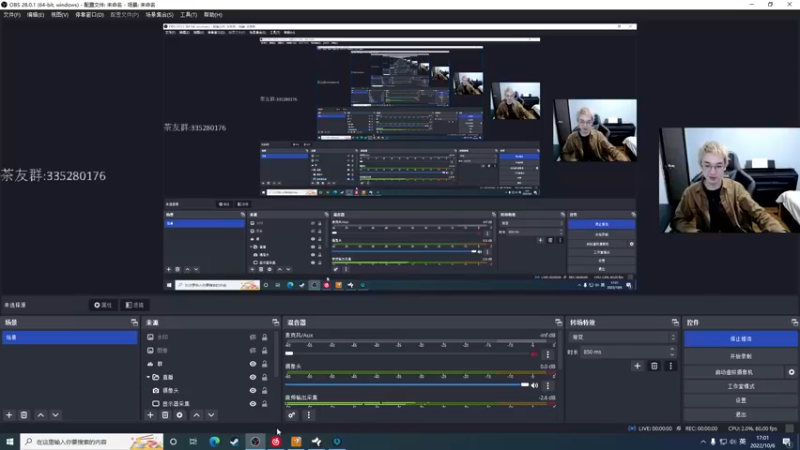Undock the Sources panel using its float icon
Screen dimensions: 800x450
276,322
